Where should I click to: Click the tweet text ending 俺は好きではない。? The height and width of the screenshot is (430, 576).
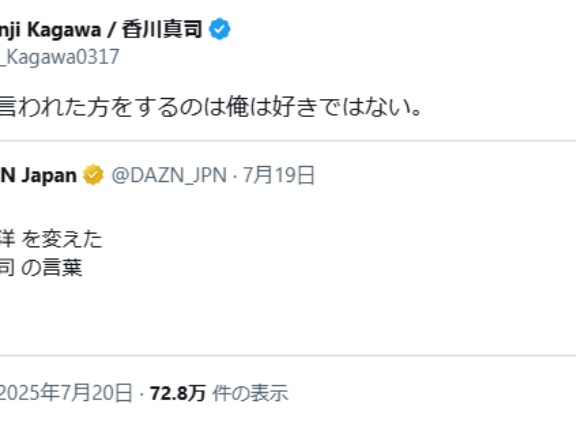211,107
